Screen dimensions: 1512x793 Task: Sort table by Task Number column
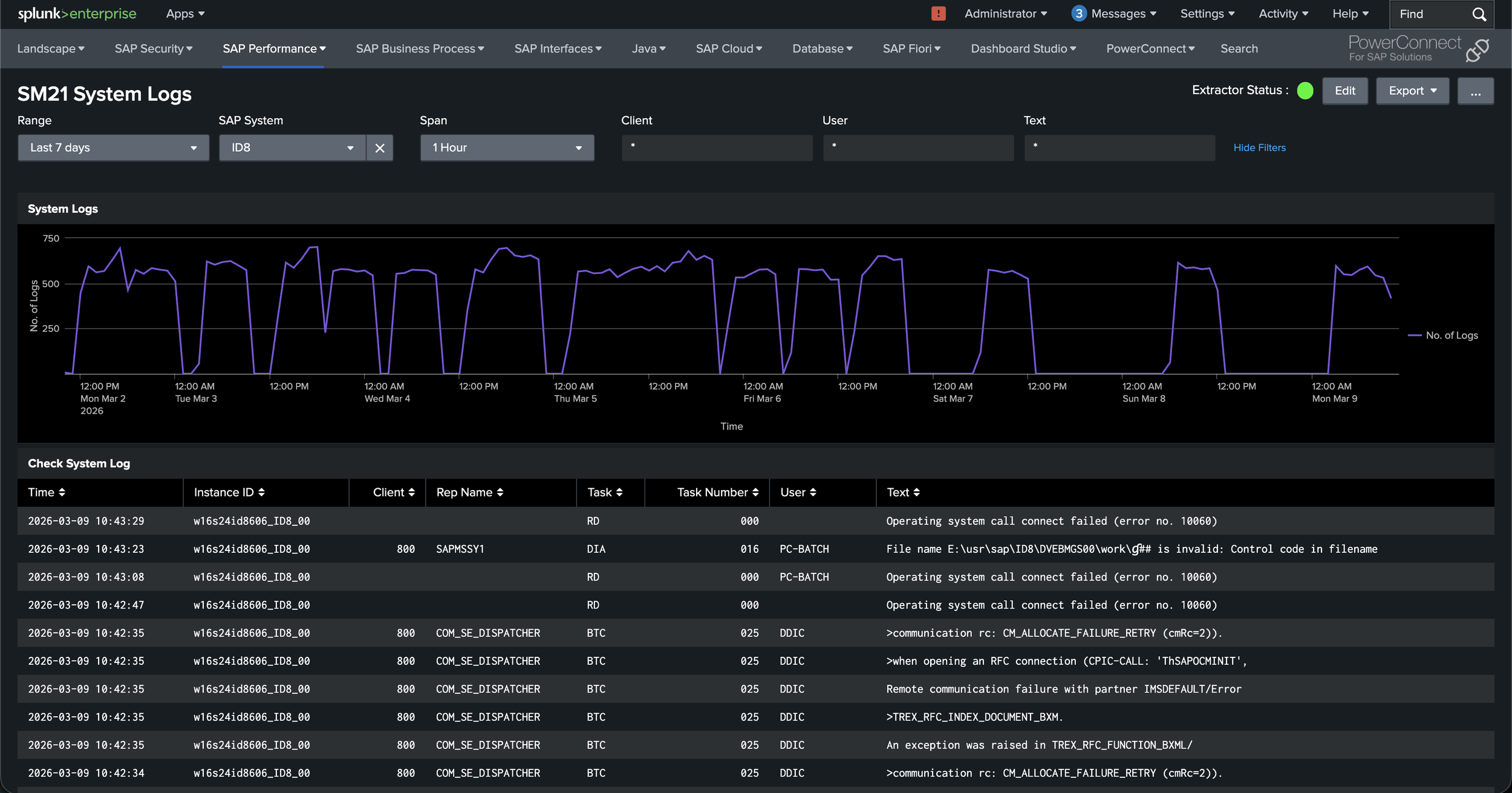[x=717, y=492]
